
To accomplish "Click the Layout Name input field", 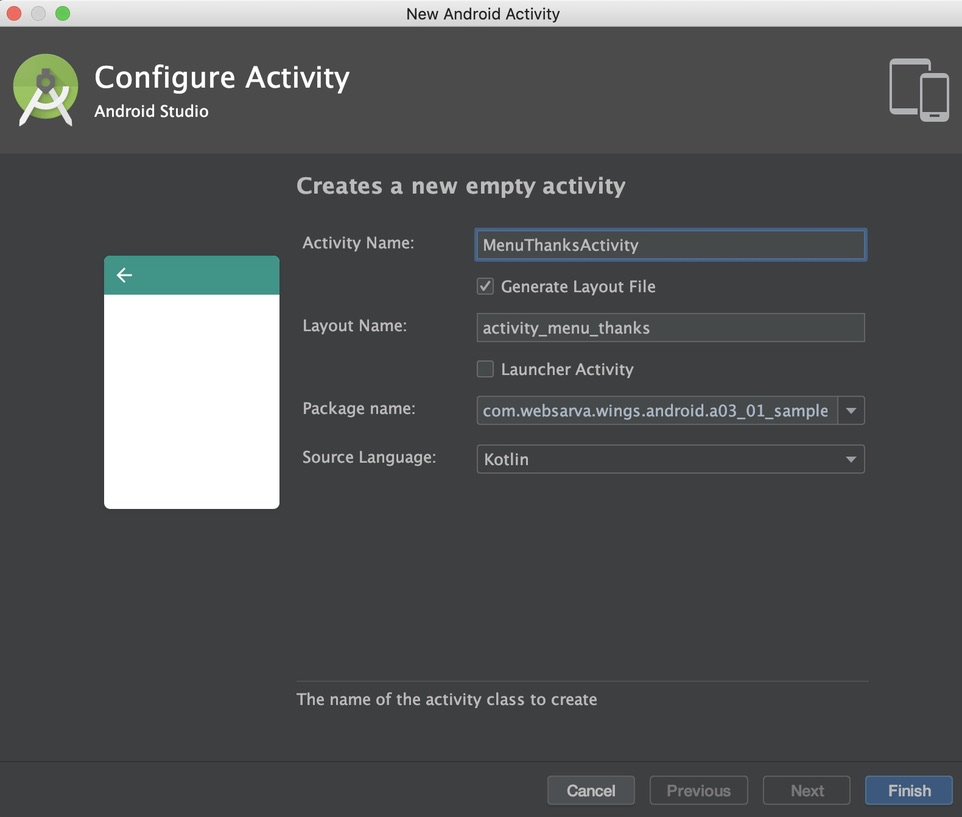I will (x=671, y=328).
